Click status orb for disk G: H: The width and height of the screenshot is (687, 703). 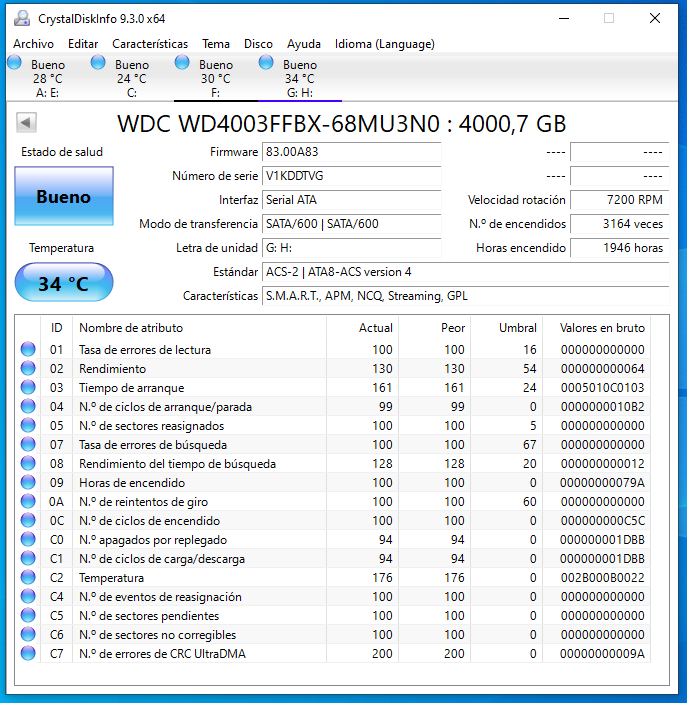266,62
